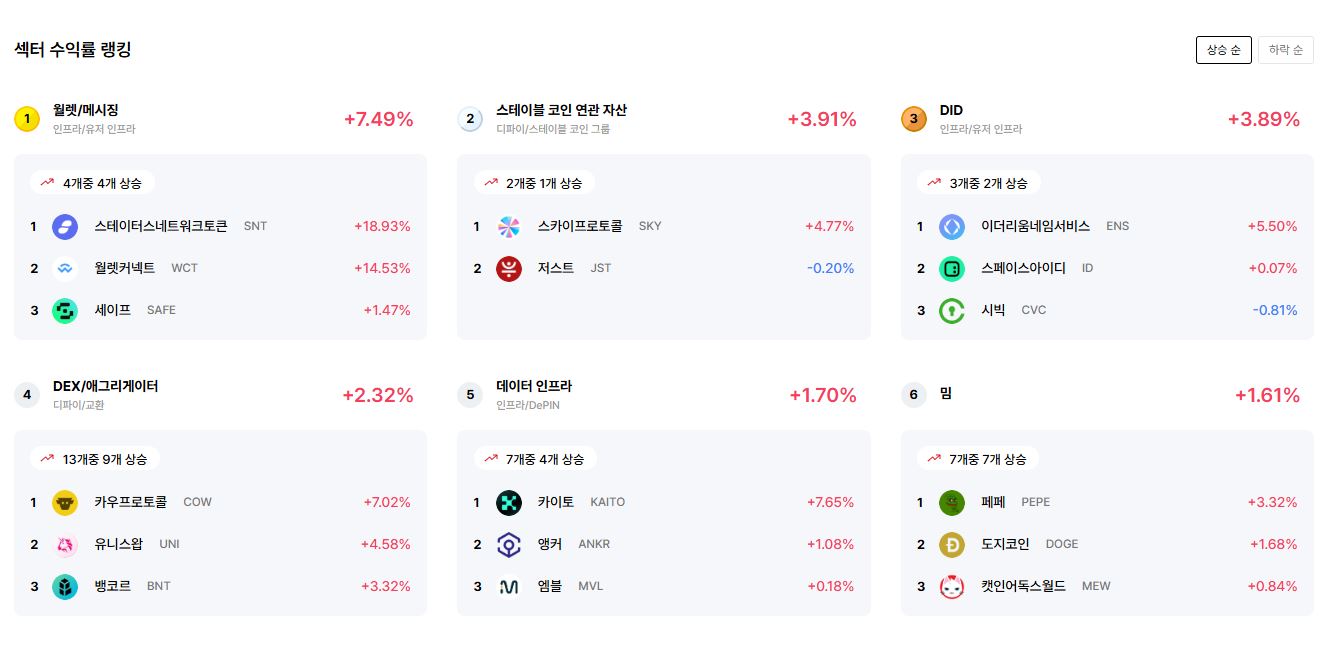Viewport: 1336px width, 645px height.
Task: Click the Dogecoin DOGE coin icon
Action: tap(952, 544)
